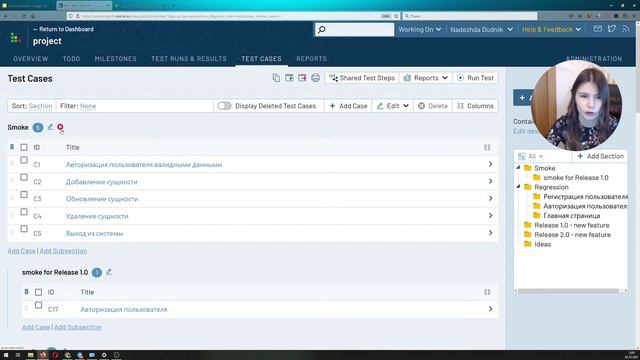Click the app logo icon near project
The width and height of the screenshot is (640, 360).
15,38
